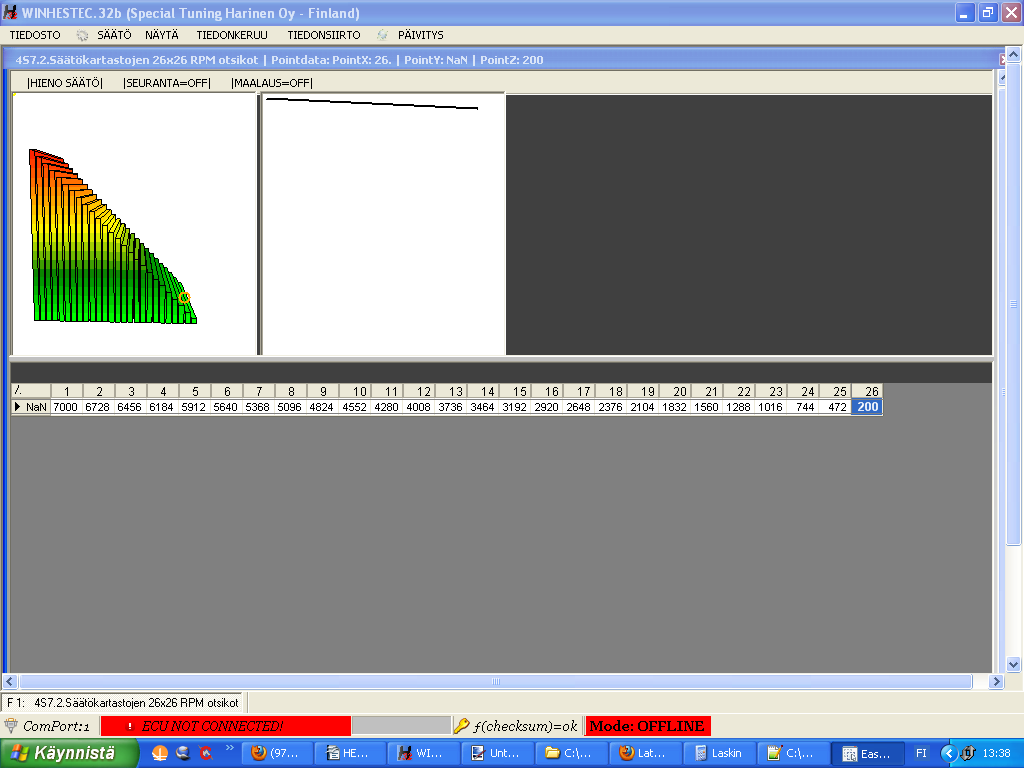This screenshot has width=1024, height=768.
Task: Click the table corner select-all cell
Action: coord(31,391)
